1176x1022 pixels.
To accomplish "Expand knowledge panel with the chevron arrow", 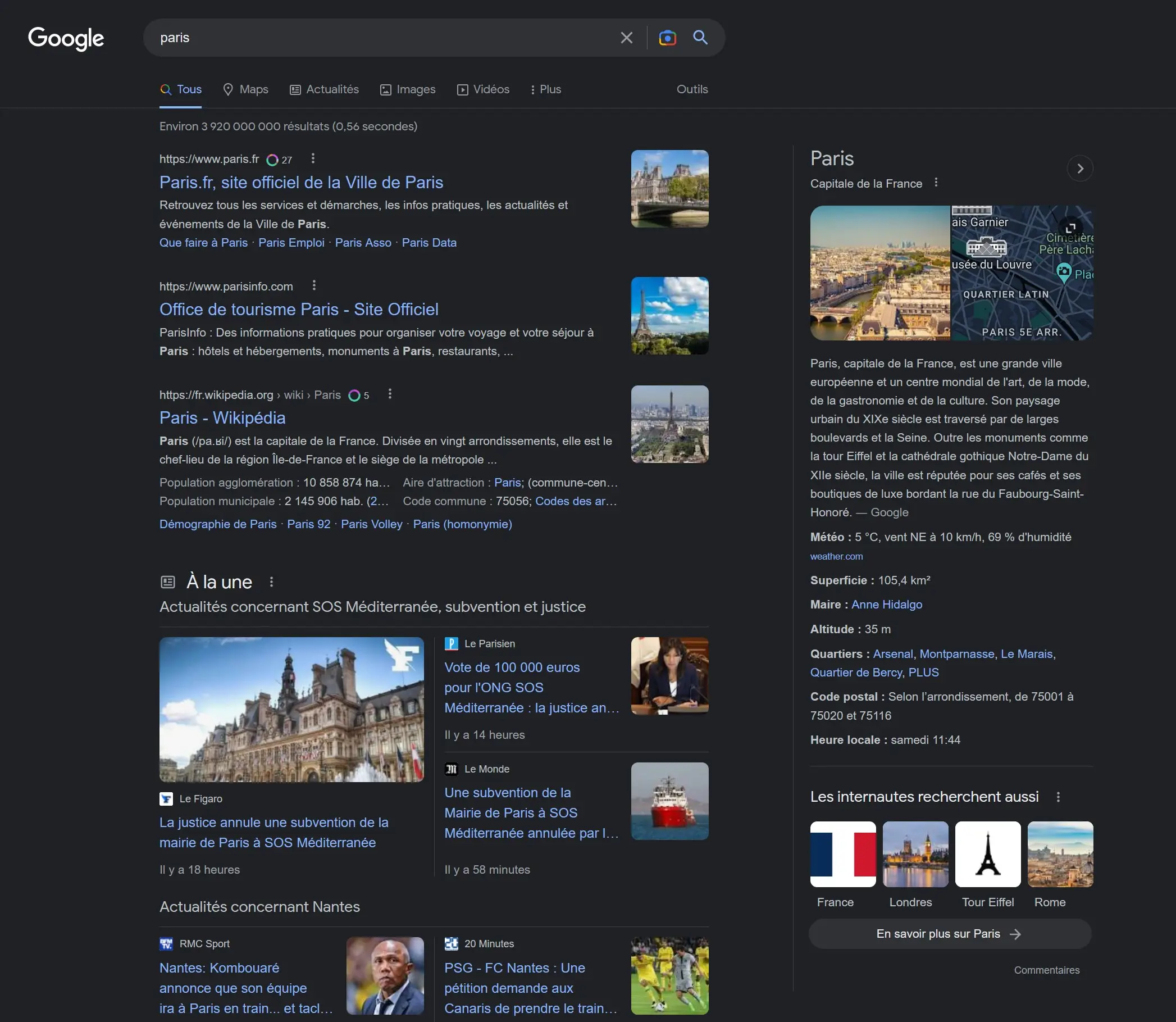I will point(1079,168).
